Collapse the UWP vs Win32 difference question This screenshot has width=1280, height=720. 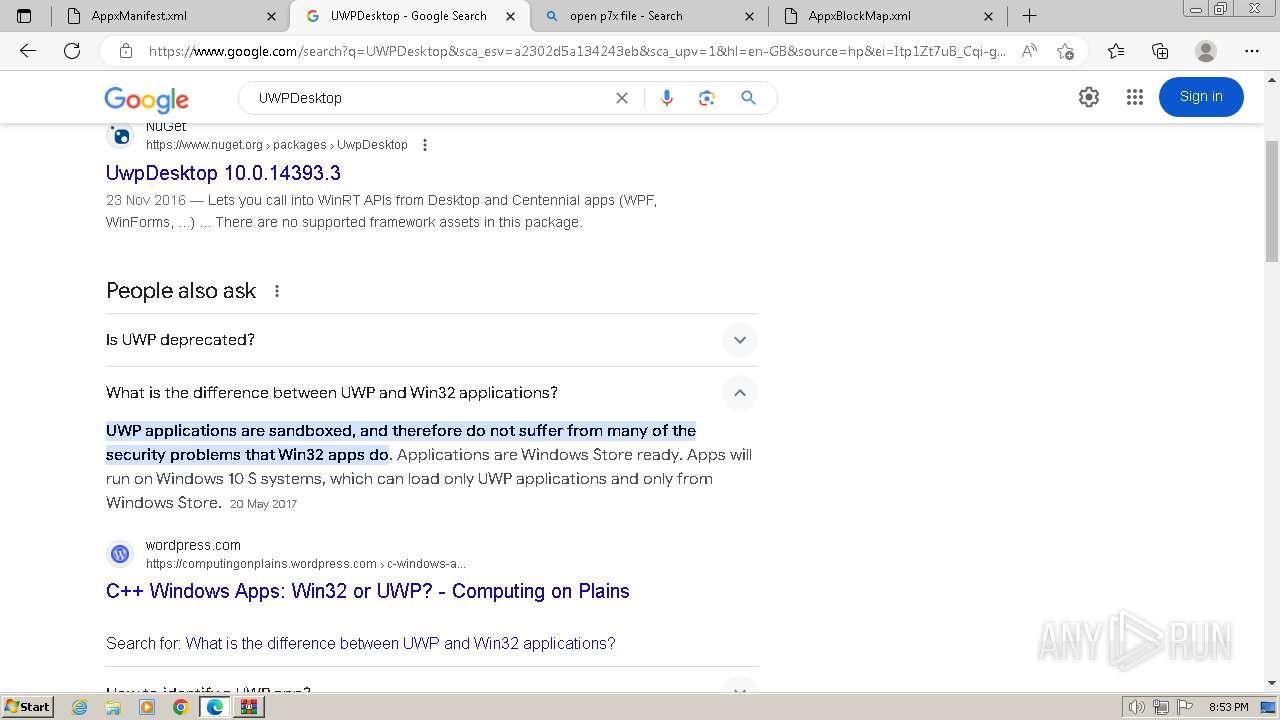click(432, 392)
